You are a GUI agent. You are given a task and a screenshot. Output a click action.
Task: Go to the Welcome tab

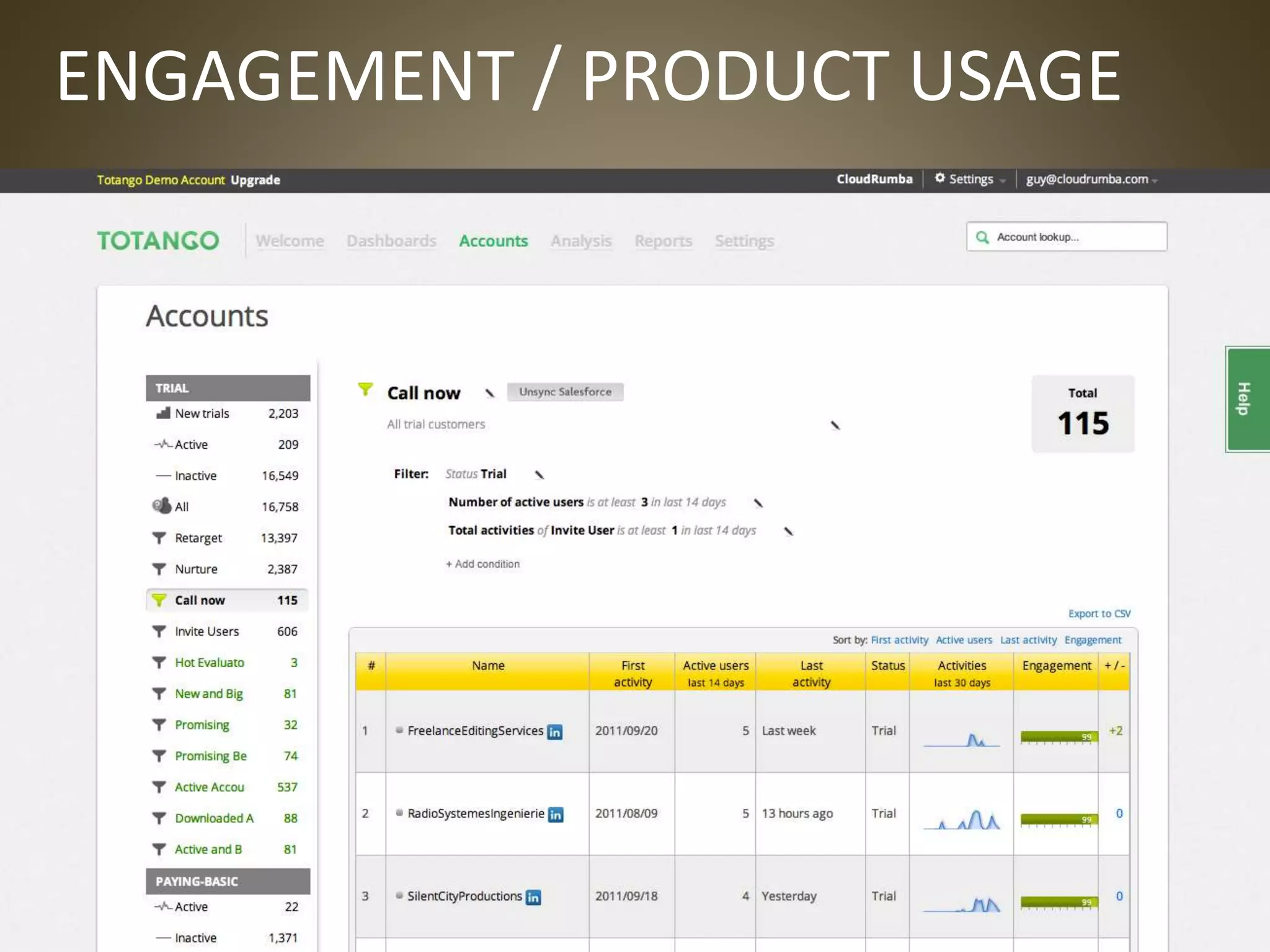tap(290, 240)
